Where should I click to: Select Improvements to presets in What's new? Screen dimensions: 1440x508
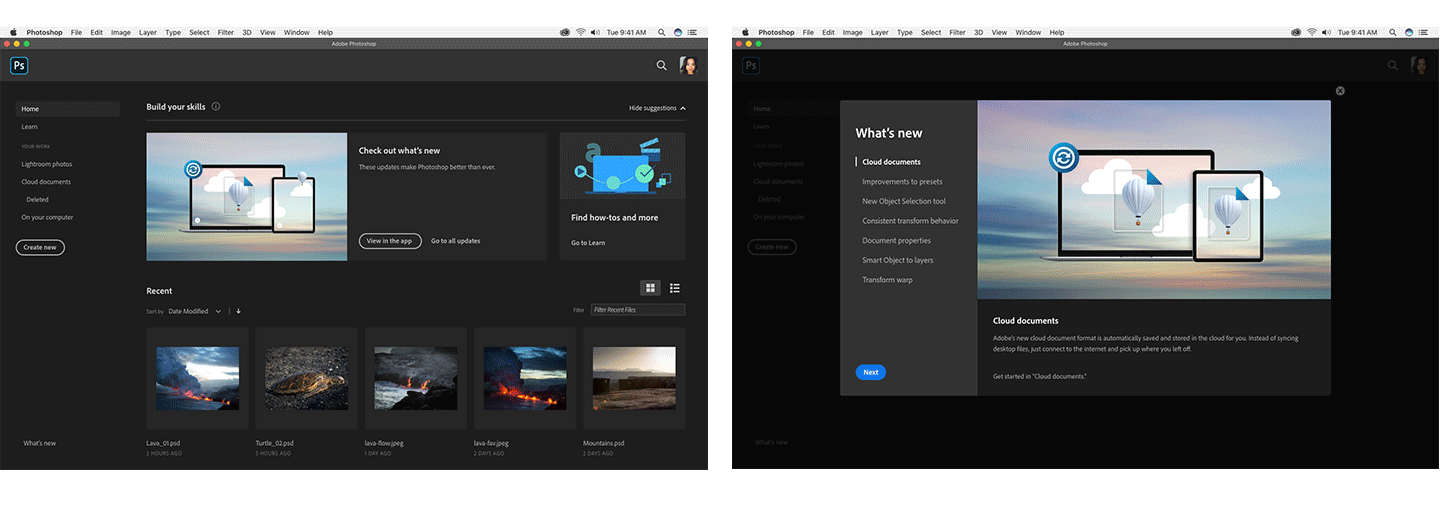(903, 182)
